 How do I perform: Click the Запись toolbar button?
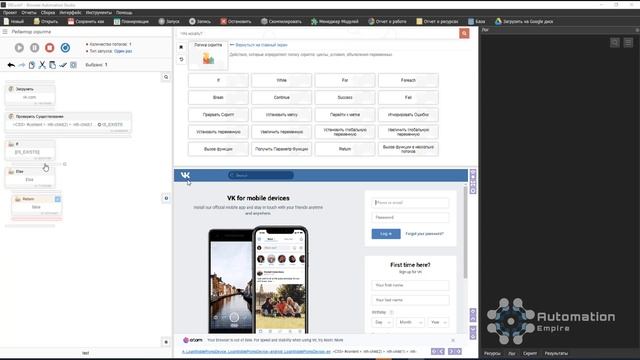[200, 21]
